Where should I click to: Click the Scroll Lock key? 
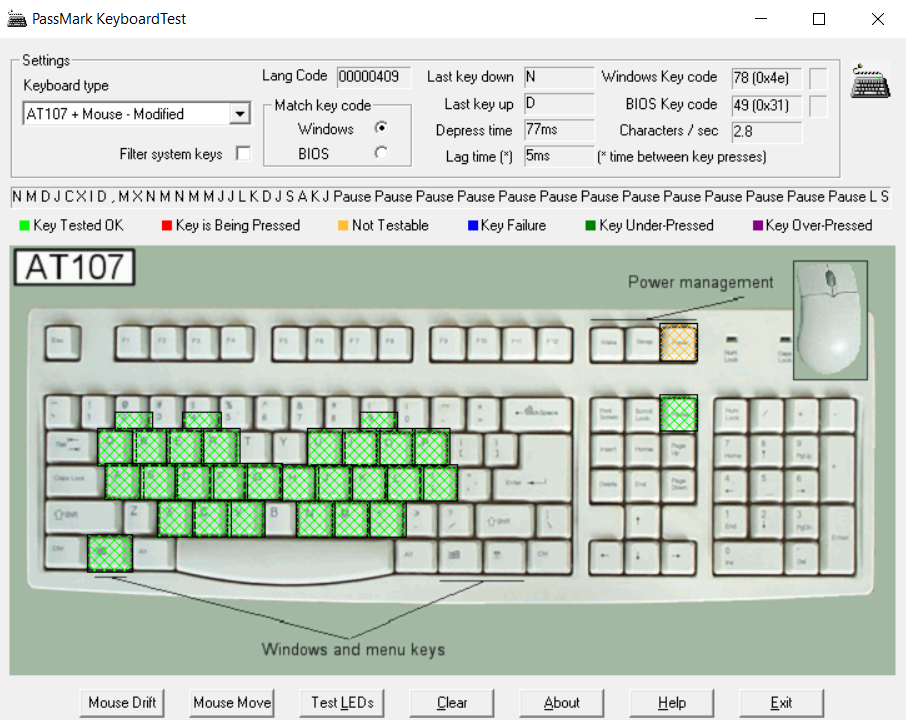[643, 414]
